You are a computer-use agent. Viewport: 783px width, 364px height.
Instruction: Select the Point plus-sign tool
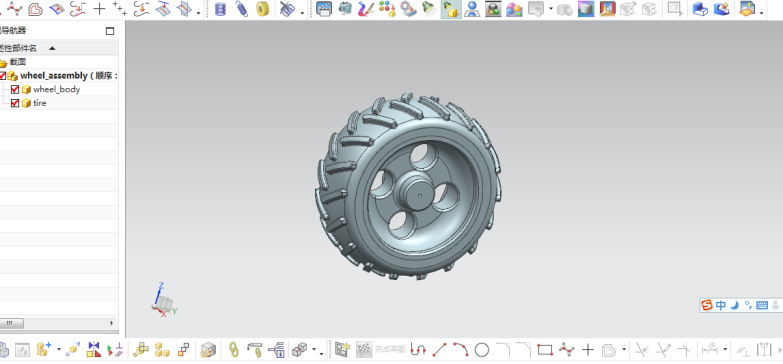100,8
